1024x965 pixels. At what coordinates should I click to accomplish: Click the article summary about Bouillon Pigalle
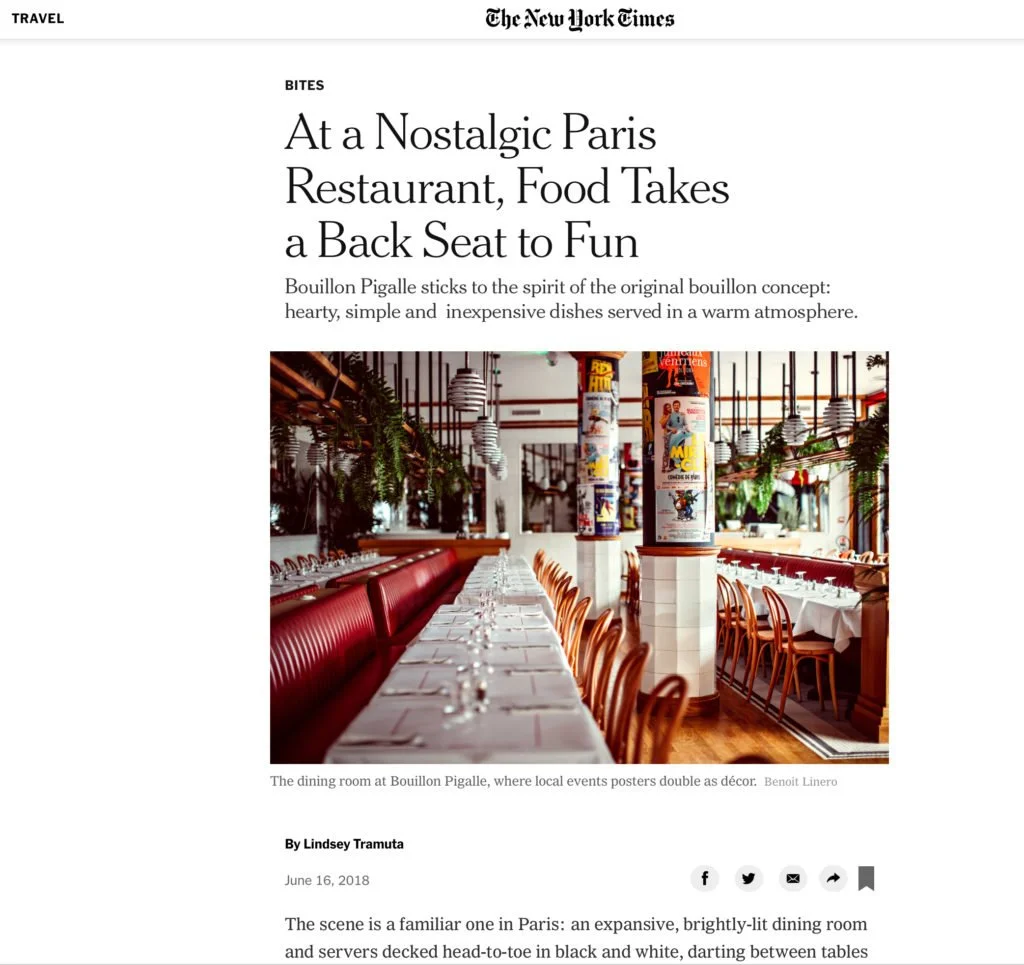(571, 299)
